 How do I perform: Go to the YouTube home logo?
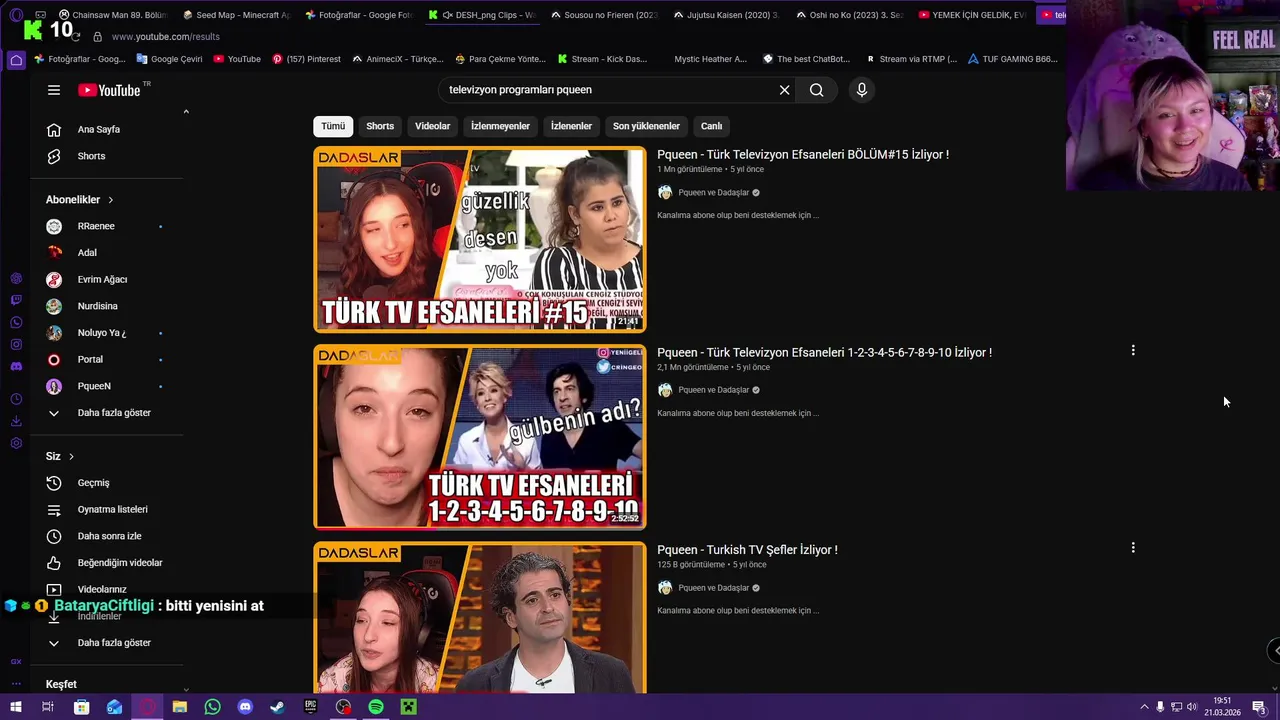pos(110,90)
